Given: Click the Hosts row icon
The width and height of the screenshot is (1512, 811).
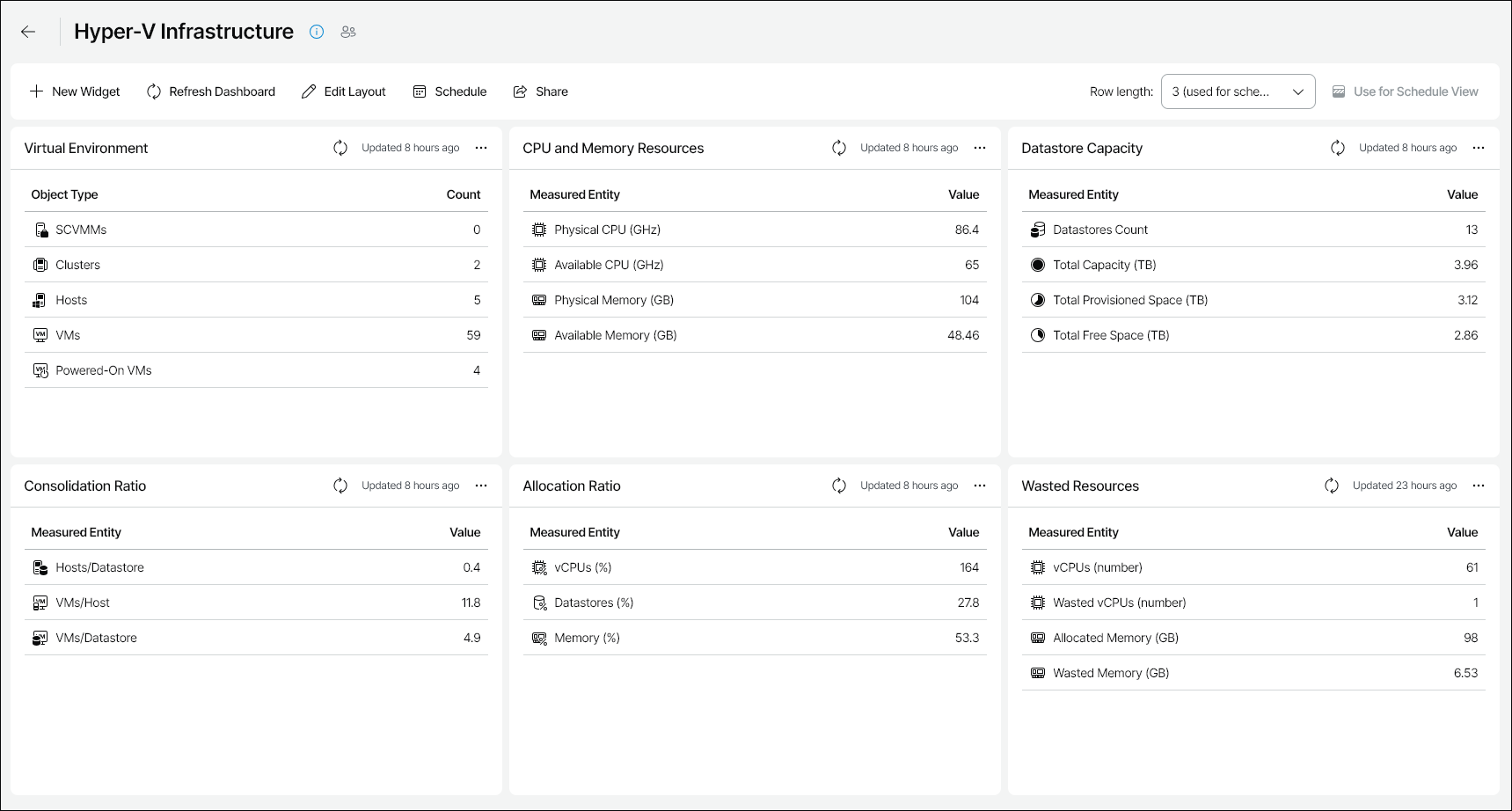Looking at the screenshot, I should (40, 300).
